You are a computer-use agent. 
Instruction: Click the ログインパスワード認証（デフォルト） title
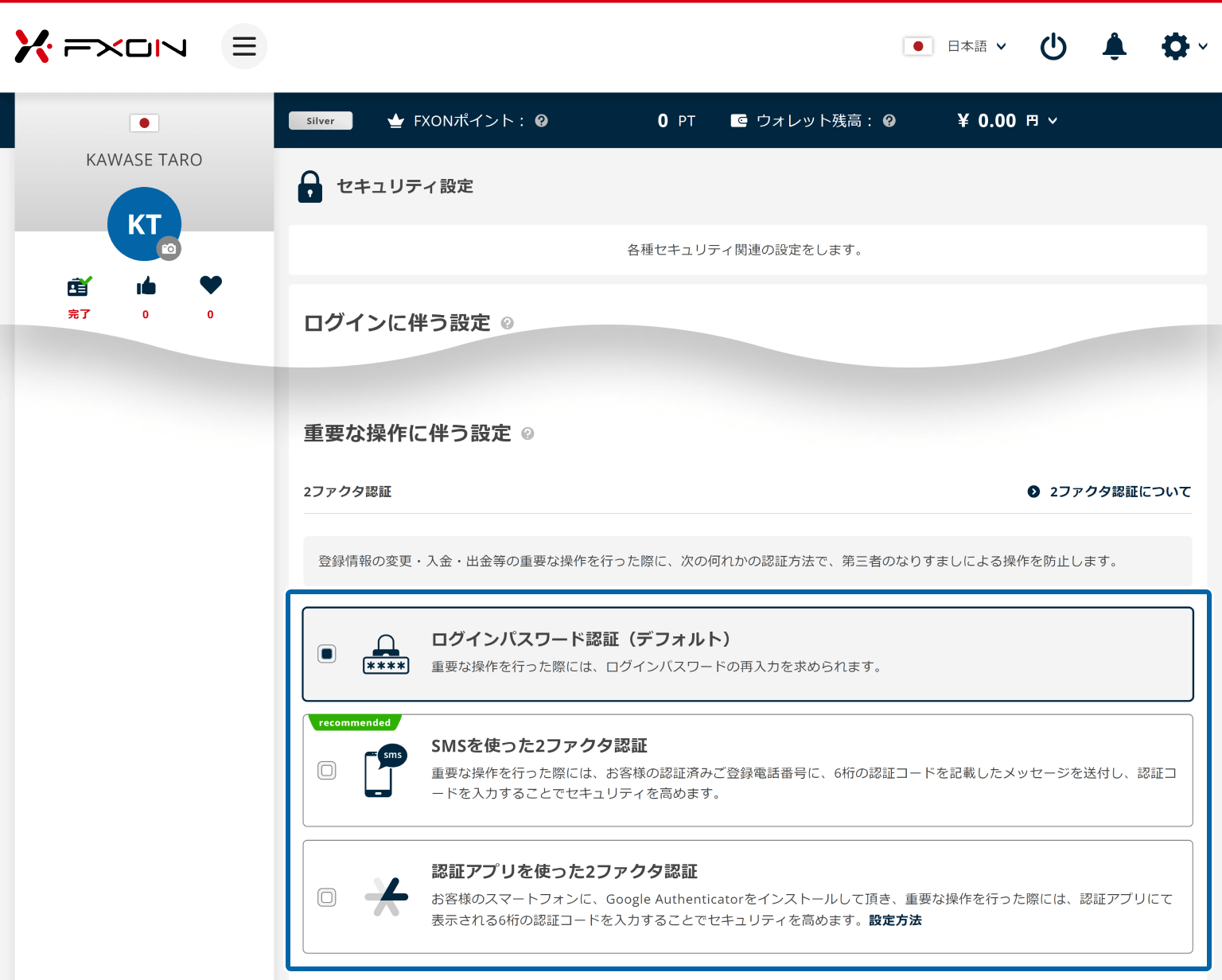click(582, 639)
